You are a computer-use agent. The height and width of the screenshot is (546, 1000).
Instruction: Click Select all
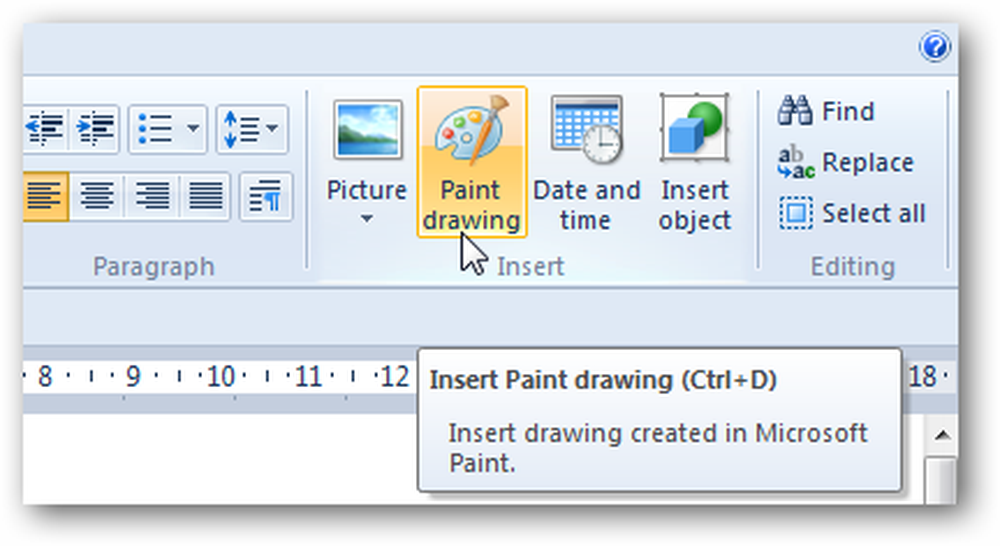click(852, 213)
